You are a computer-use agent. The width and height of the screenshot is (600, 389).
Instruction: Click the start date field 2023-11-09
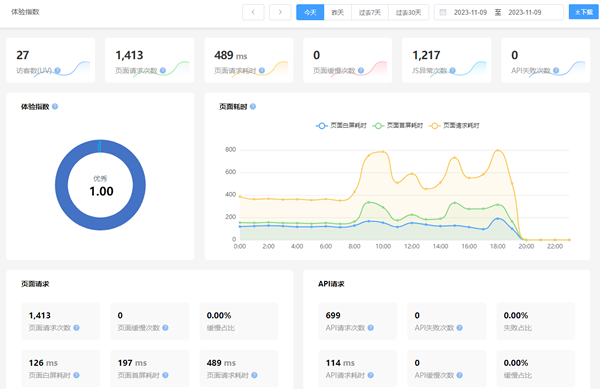[470, 12]
